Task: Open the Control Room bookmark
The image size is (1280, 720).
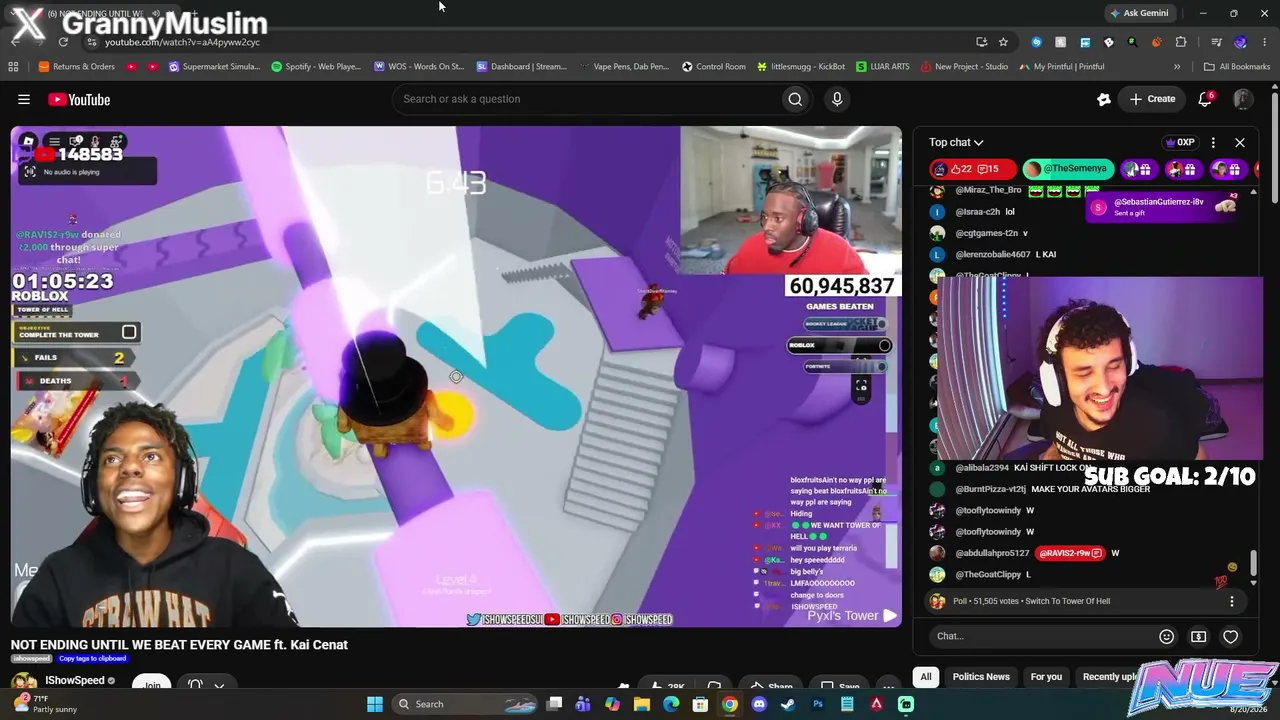Action: coord(714,67)
